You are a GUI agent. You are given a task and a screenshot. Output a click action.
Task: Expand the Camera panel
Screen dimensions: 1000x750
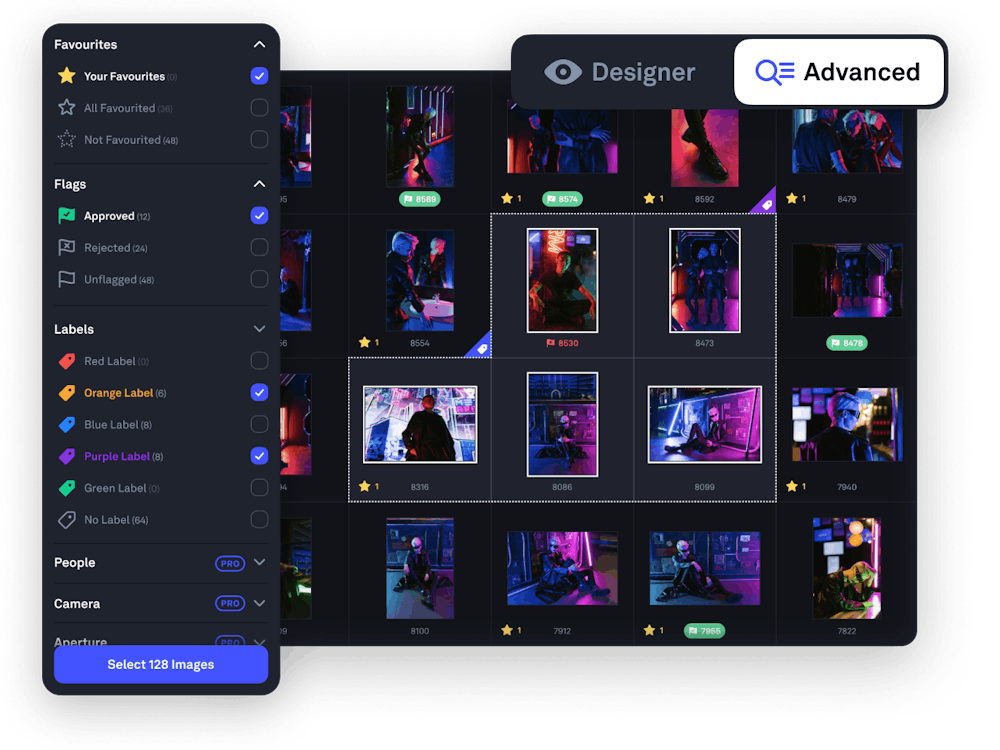tap(259, 604)
